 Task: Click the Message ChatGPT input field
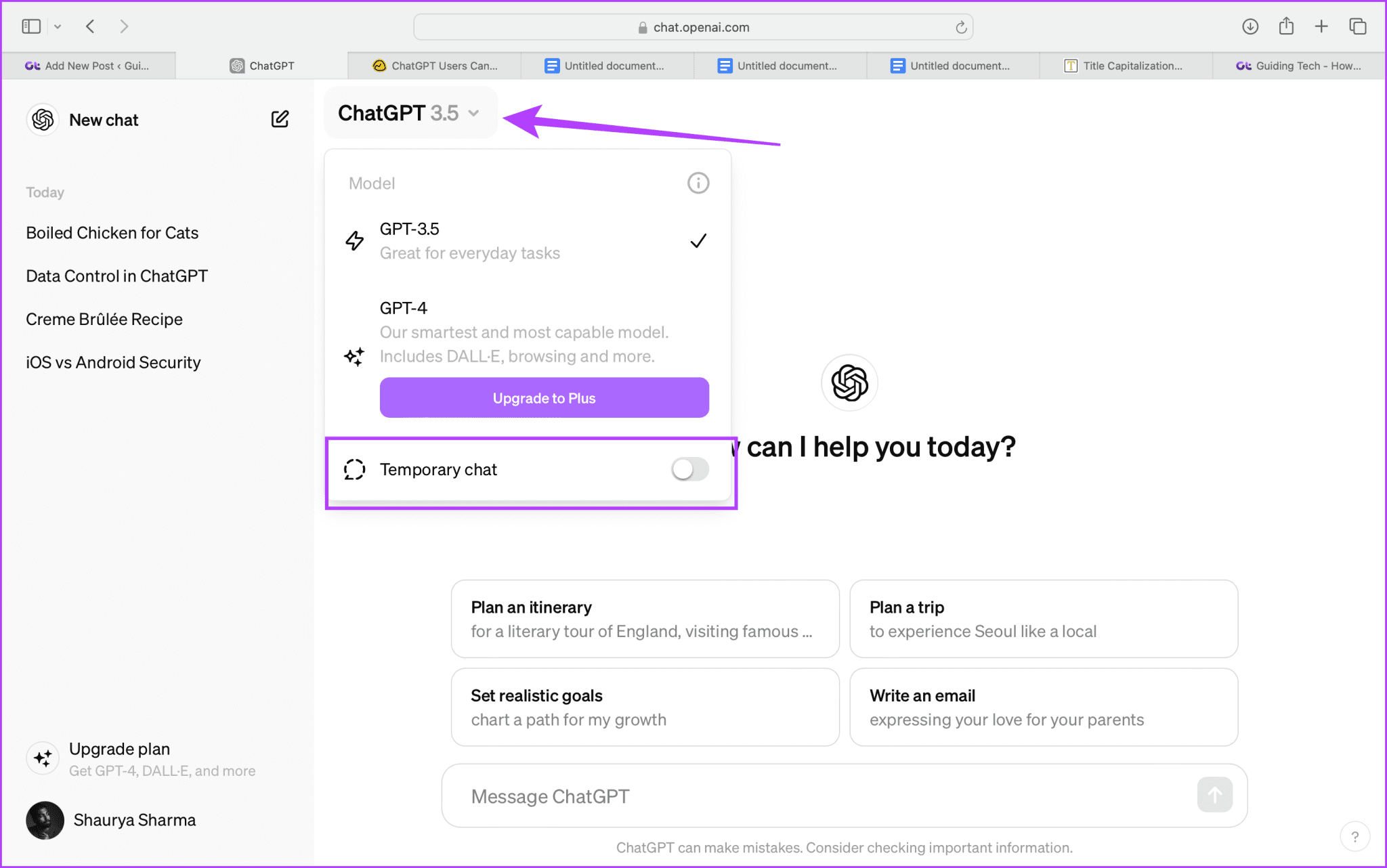(745, 796)
